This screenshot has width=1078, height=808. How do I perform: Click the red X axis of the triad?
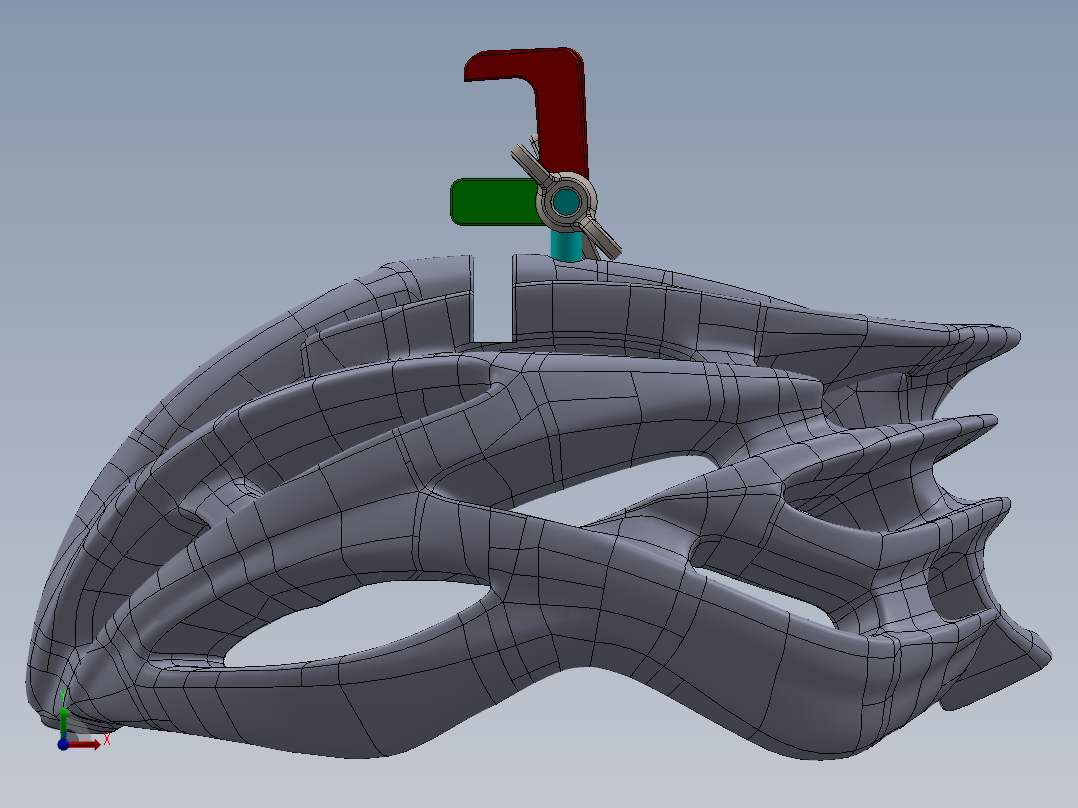[85, 745]
